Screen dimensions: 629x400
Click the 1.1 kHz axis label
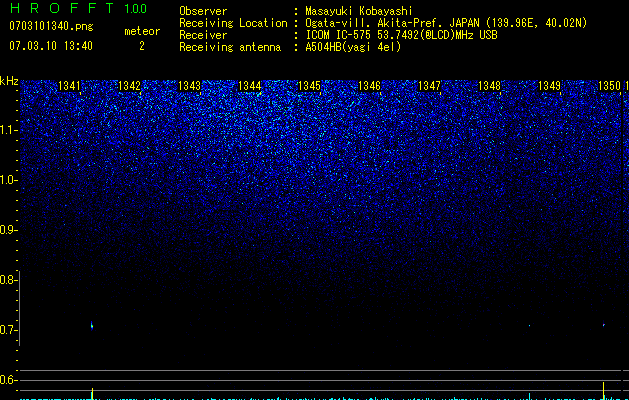click(8, 130)
